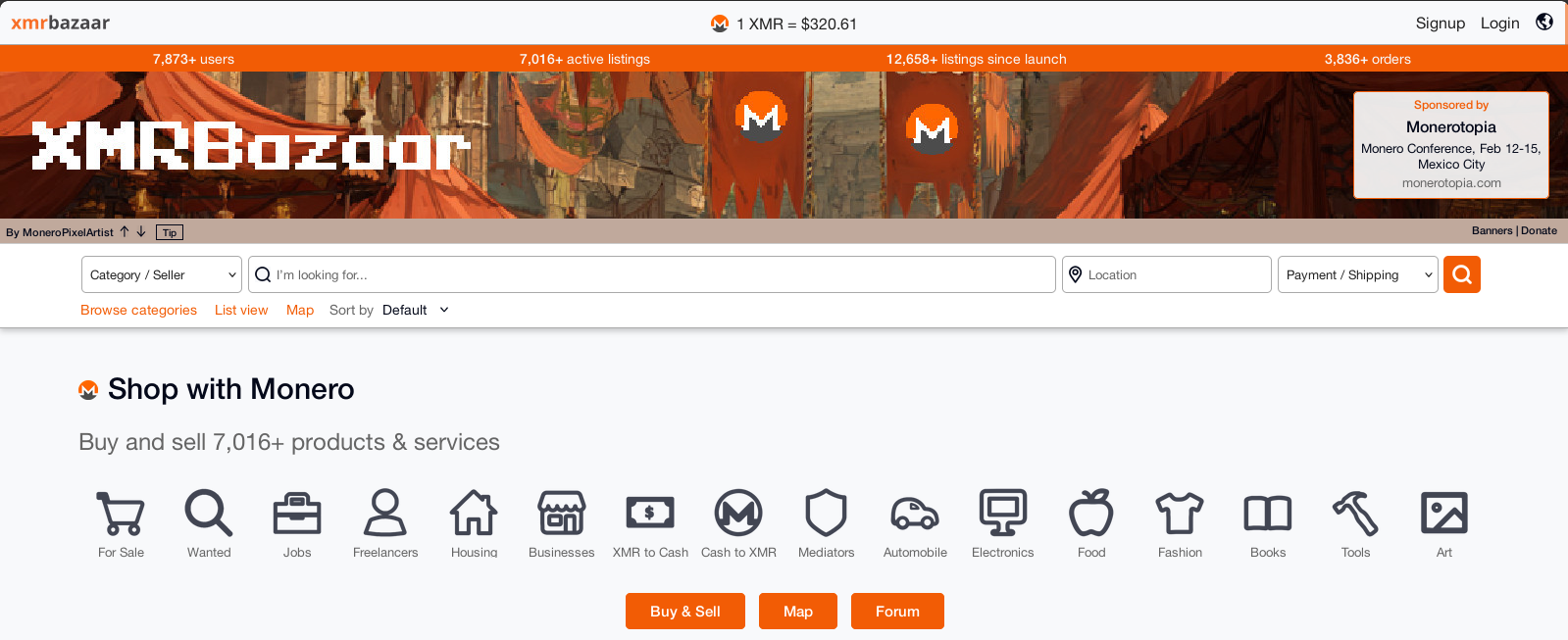Viewport: 1568px width, 640px height.
Task: Open Browse categories link
Action: [x=138, y=310]
